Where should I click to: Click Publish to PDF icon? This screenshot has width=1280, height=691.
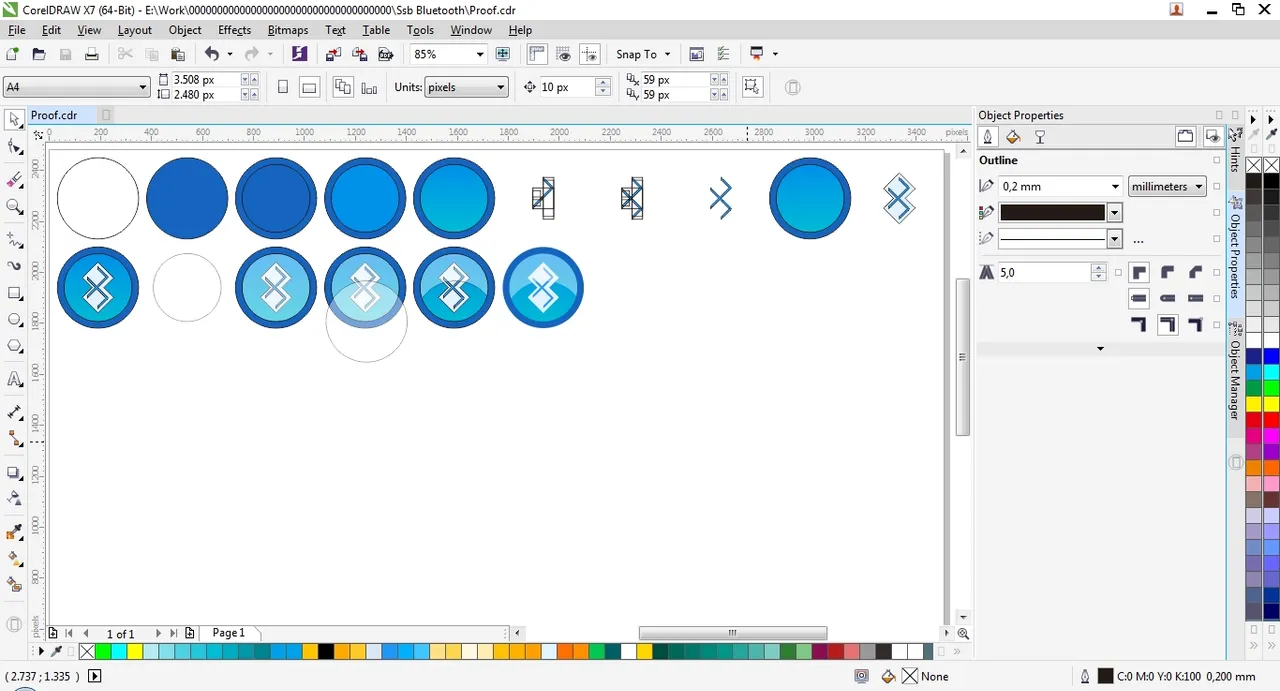pos(384,54)
